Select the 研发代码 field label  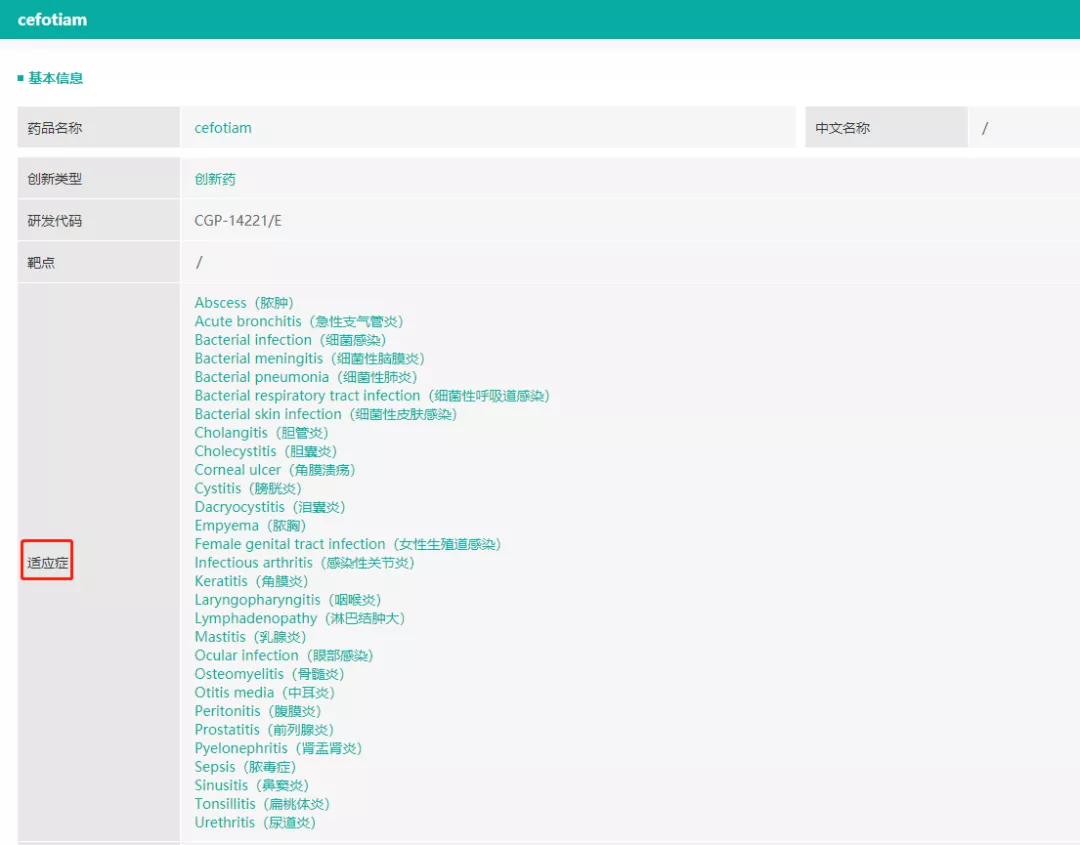(54, 221)
